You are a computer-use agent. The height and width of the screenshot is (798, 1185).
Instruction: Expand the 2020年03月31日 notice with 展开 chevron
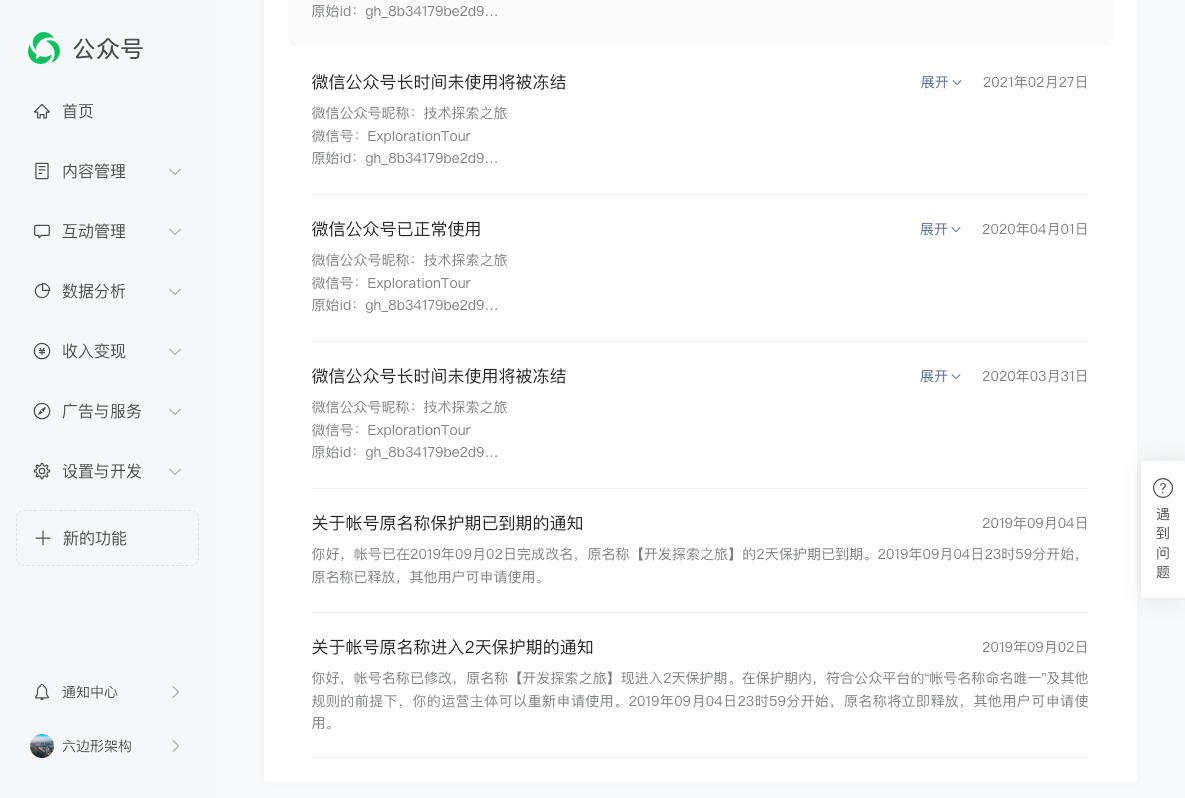point(940,376)
